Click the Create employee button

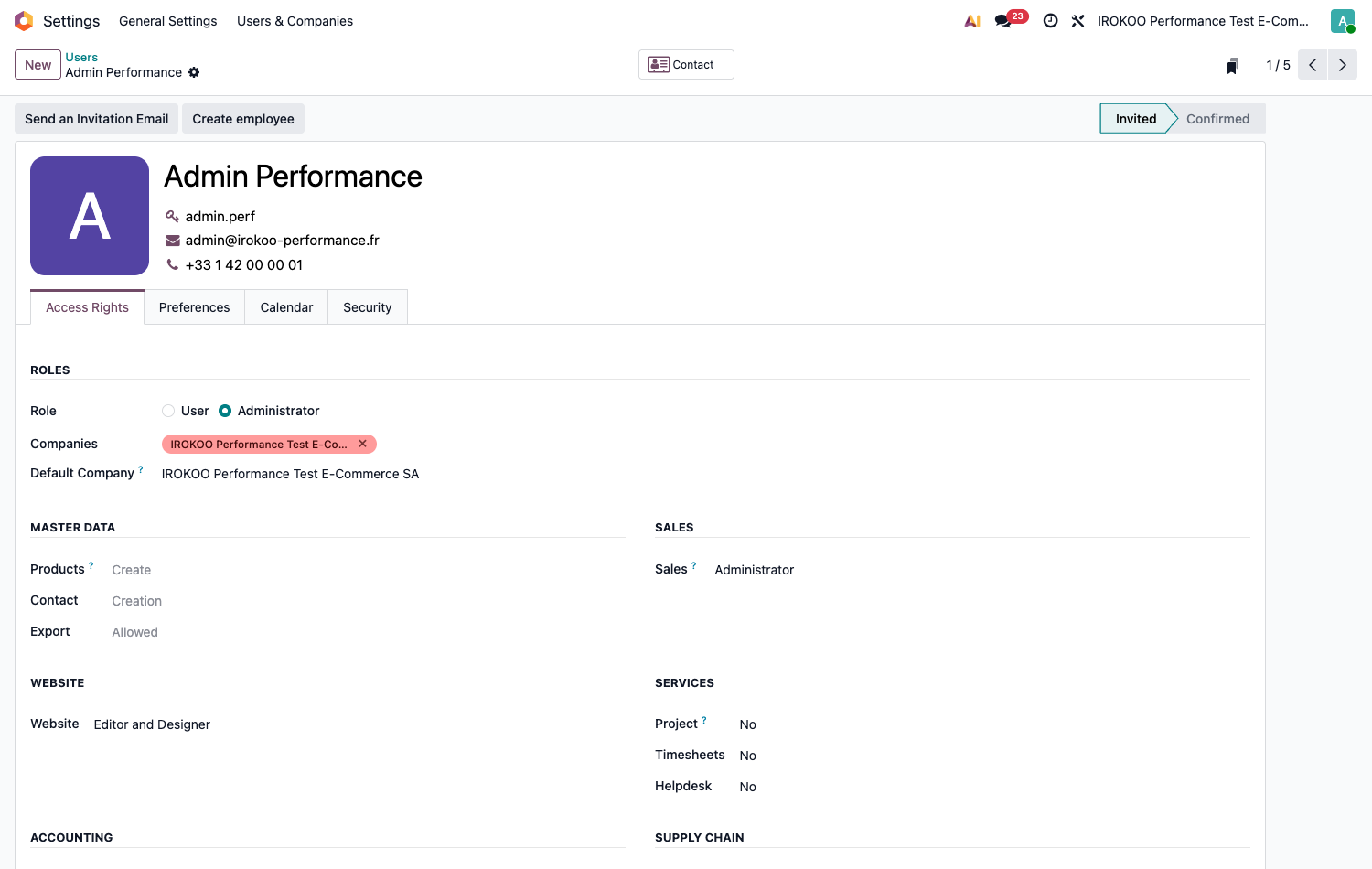click(243, 119)
